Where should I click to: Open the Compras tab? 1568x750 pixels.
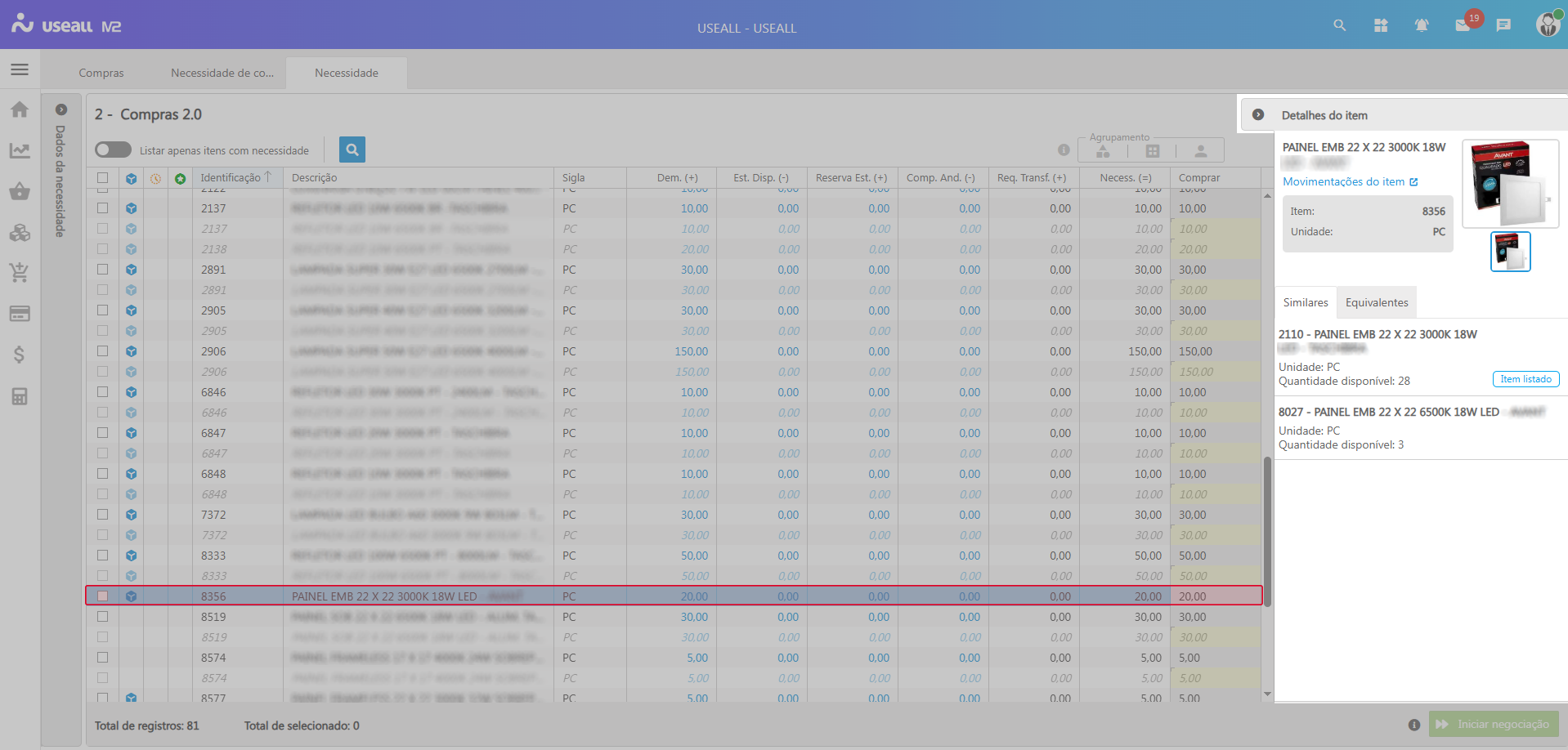pyautogui.click(x=101, y=73)
